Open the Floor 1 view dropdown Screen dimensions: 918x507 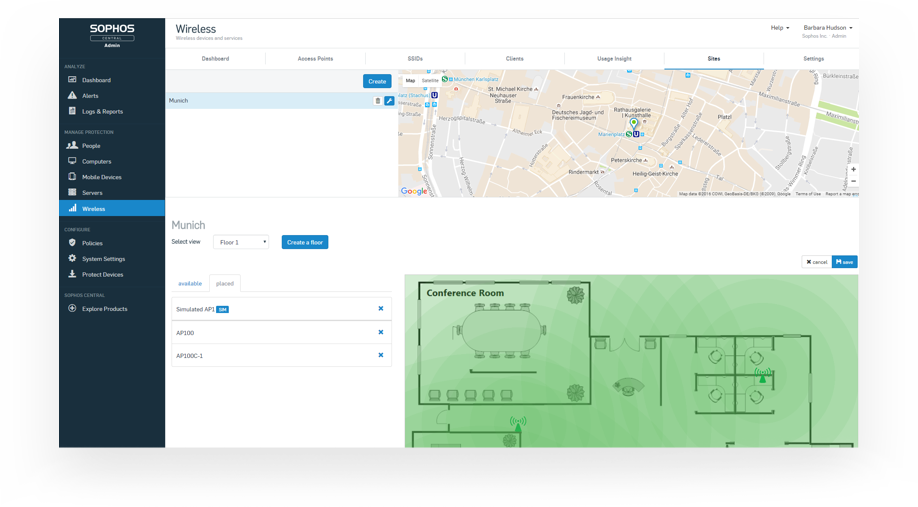click(241, 242)
